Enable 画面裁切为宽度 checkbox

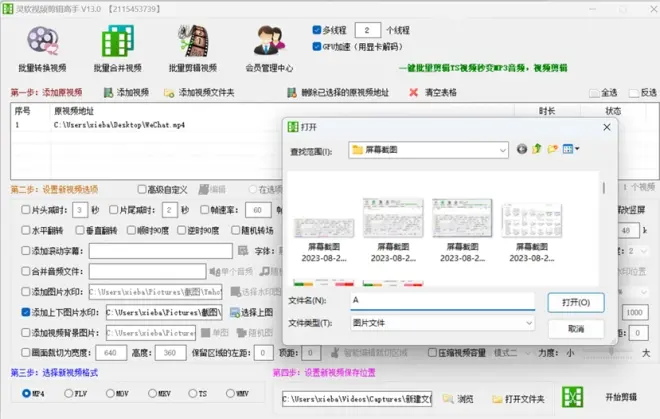tap(26, 352)
